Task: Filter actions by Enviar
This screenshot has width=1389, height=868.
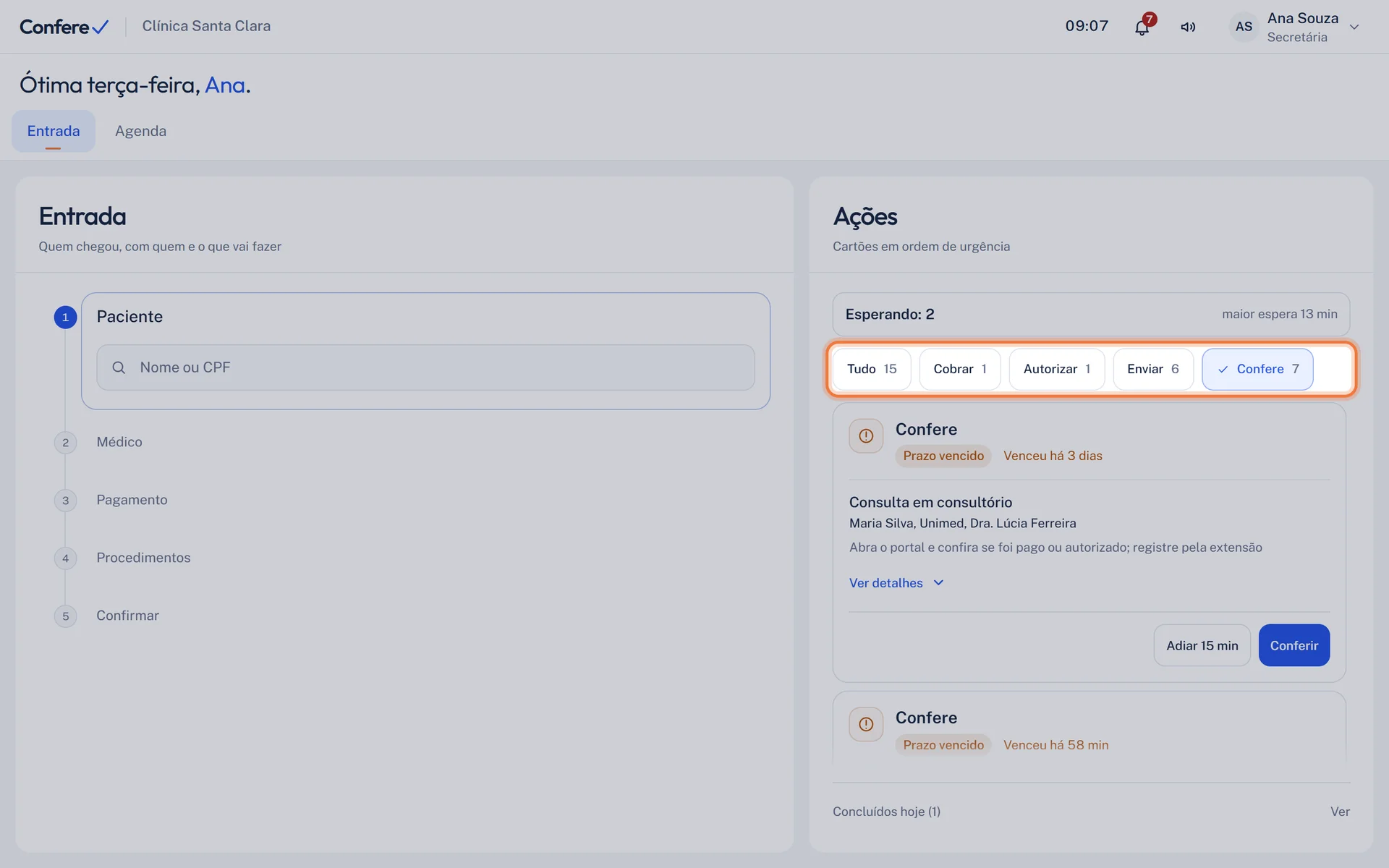Action: (1153, 369)
